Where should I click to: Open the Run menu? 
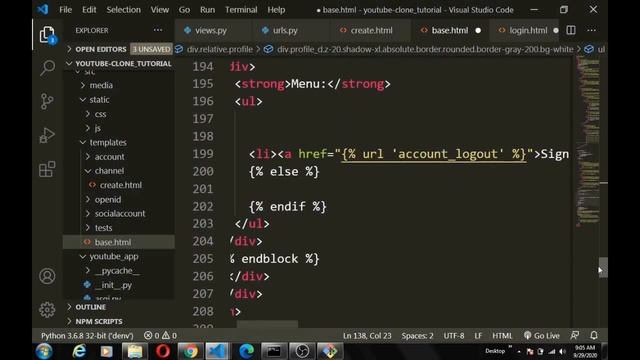coord(207,9)
